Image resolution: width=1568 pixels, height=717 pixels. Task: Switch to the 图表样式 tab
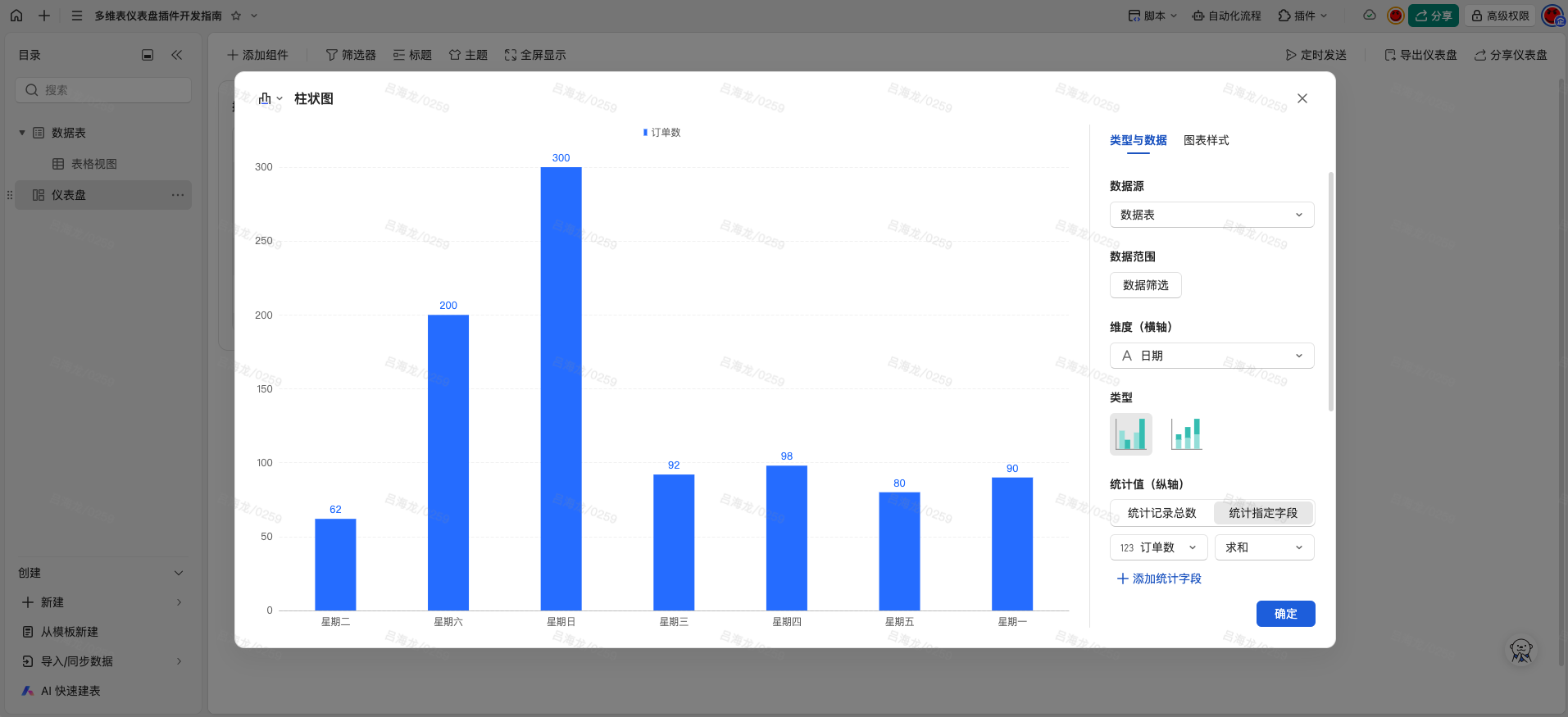click(x=1206, y=140)
